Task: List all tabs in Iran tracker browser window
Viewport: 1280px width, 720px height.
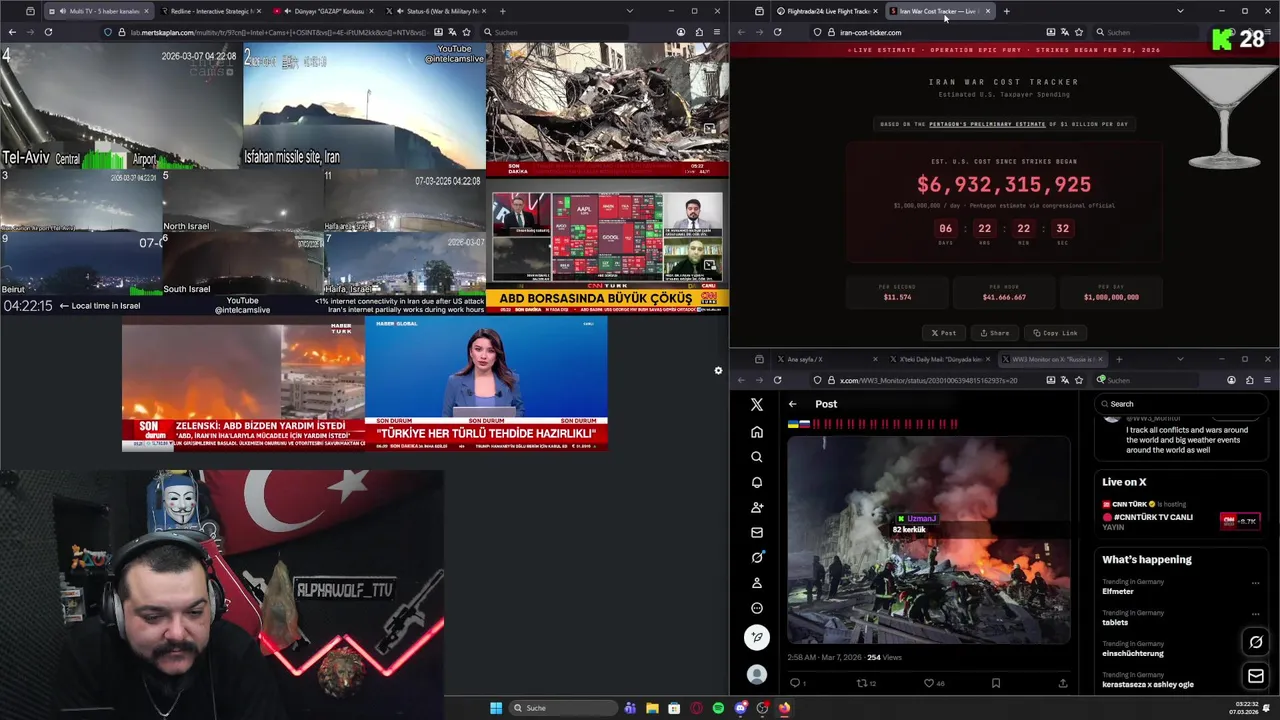Action: click(1180, 11)
